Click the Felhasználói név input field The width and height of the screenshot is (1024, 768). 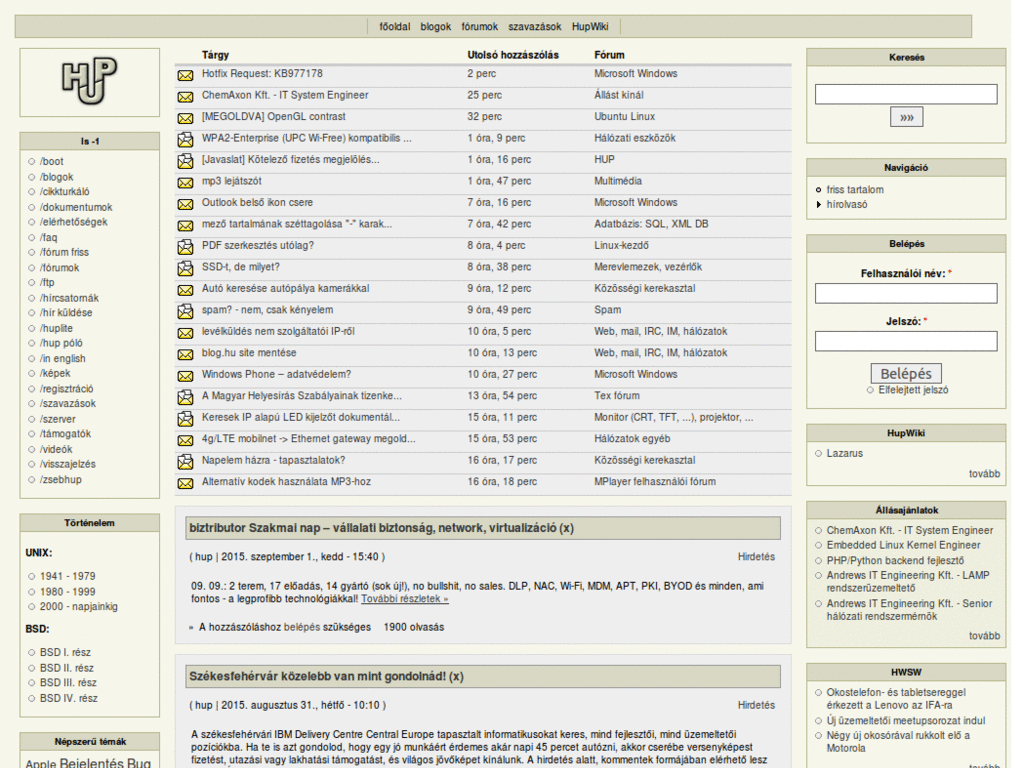(x=904, y=293)
